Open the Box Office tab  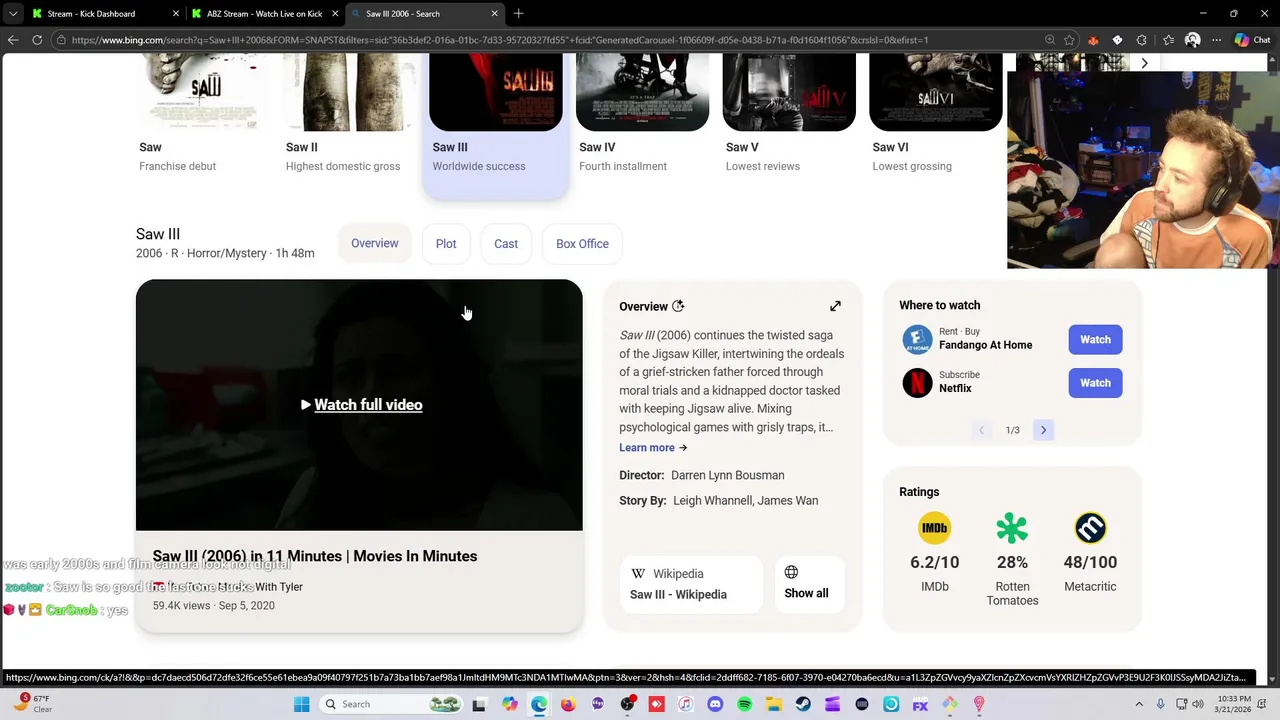point(582,243)
